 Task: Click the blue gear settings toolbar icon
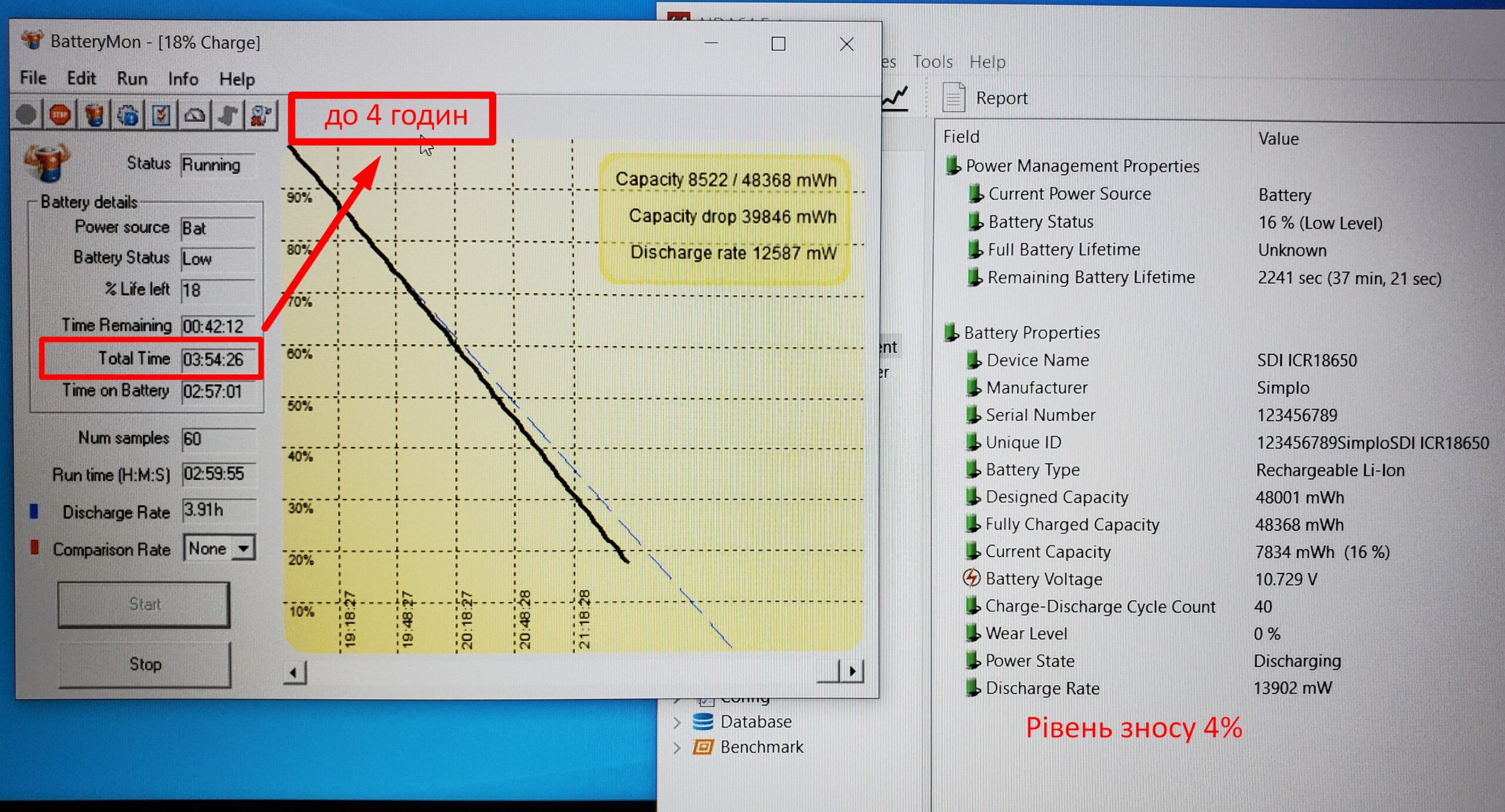pyautogui.click(x=128, y=115)
